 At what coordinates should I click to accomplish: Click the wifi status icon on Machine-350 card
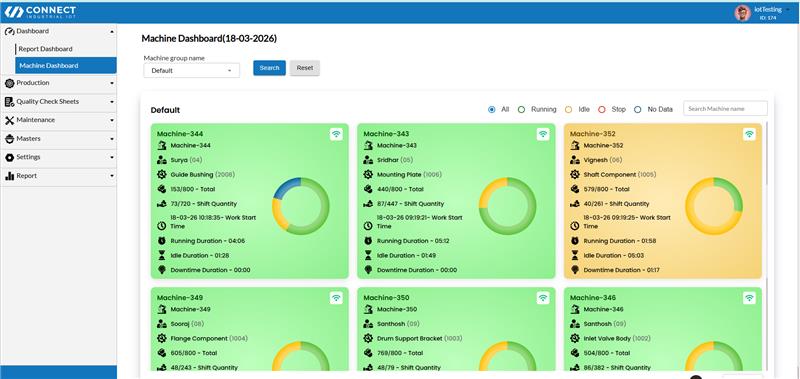click(543, 298)
